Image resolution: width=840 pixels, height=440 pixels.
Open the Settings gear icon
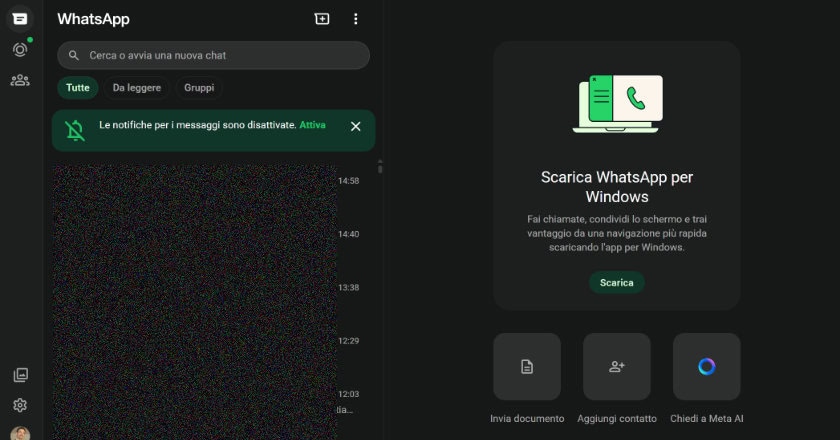pos(20,405)
